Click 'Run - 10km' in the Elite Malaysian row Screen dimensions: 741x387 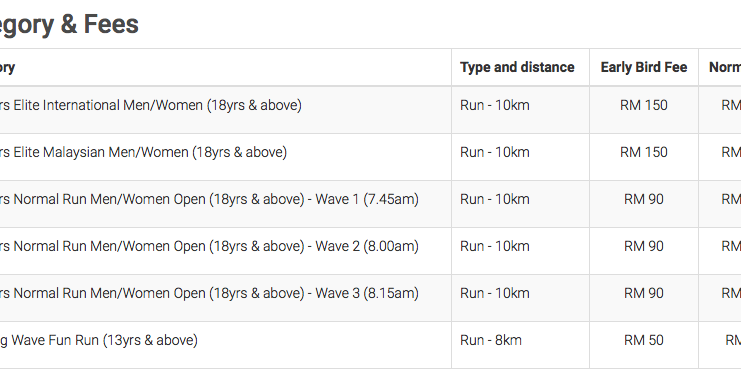point(495,152)
